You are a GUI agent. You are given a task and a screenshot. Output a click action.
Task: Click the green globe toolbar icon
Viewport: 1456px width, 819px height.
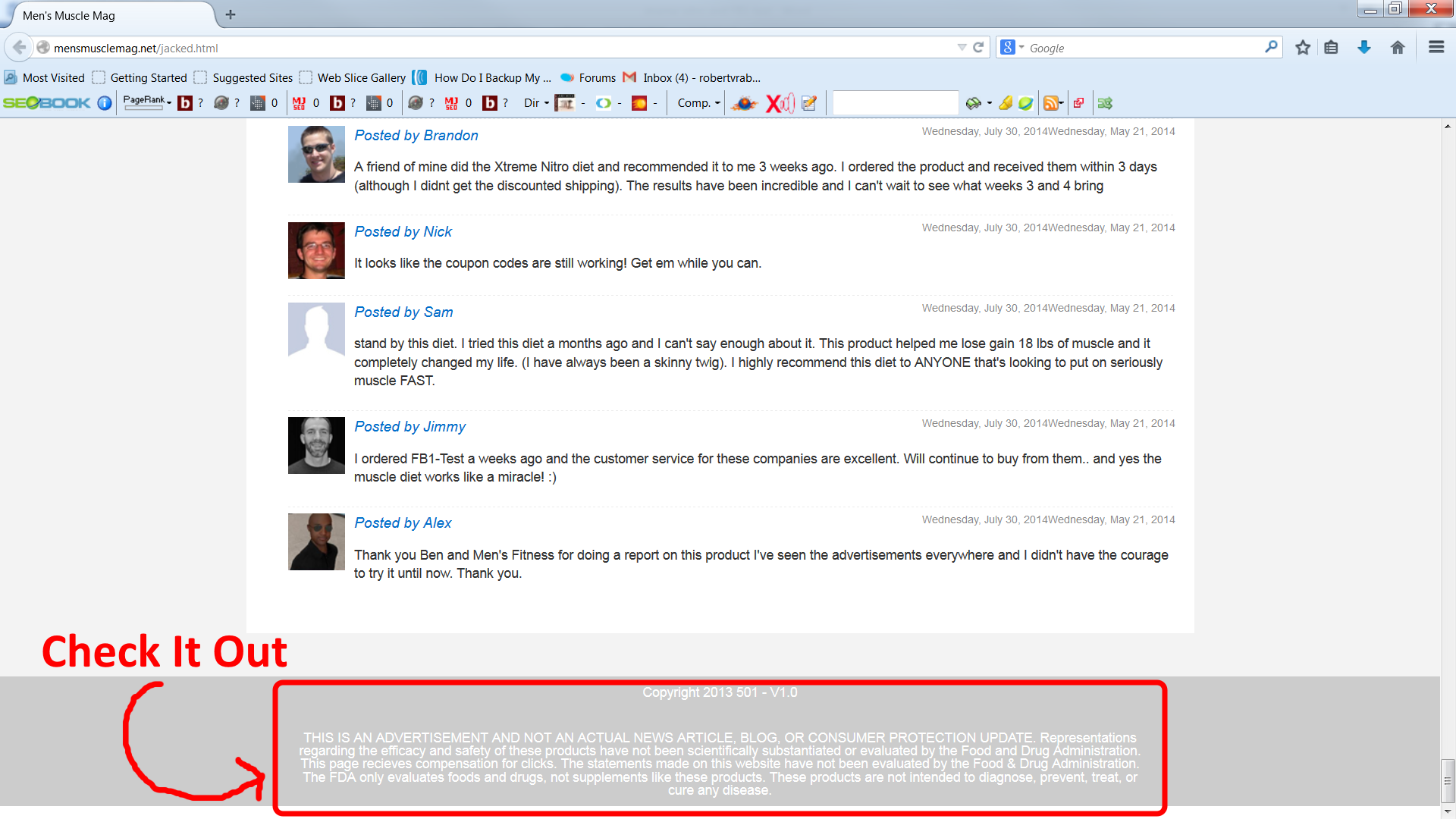[1025, 102]
